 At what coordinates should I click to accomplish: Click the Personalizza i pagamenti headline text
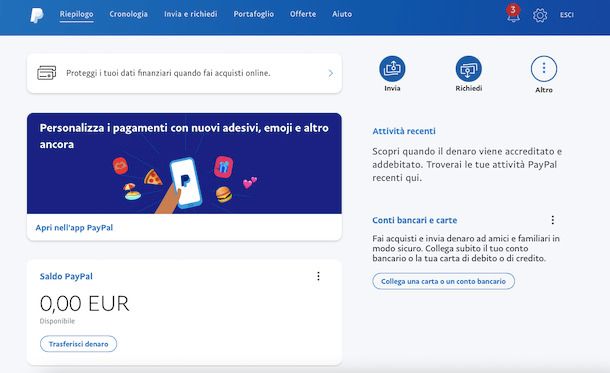[184, 136]
